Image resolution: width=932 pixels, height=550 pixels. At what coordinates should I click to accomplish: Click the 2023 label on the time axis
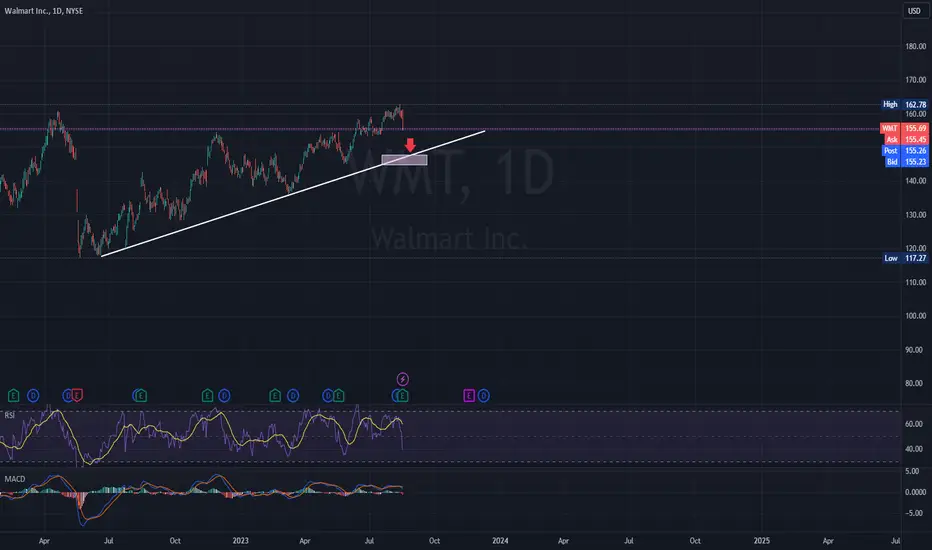tap(240, 540)
